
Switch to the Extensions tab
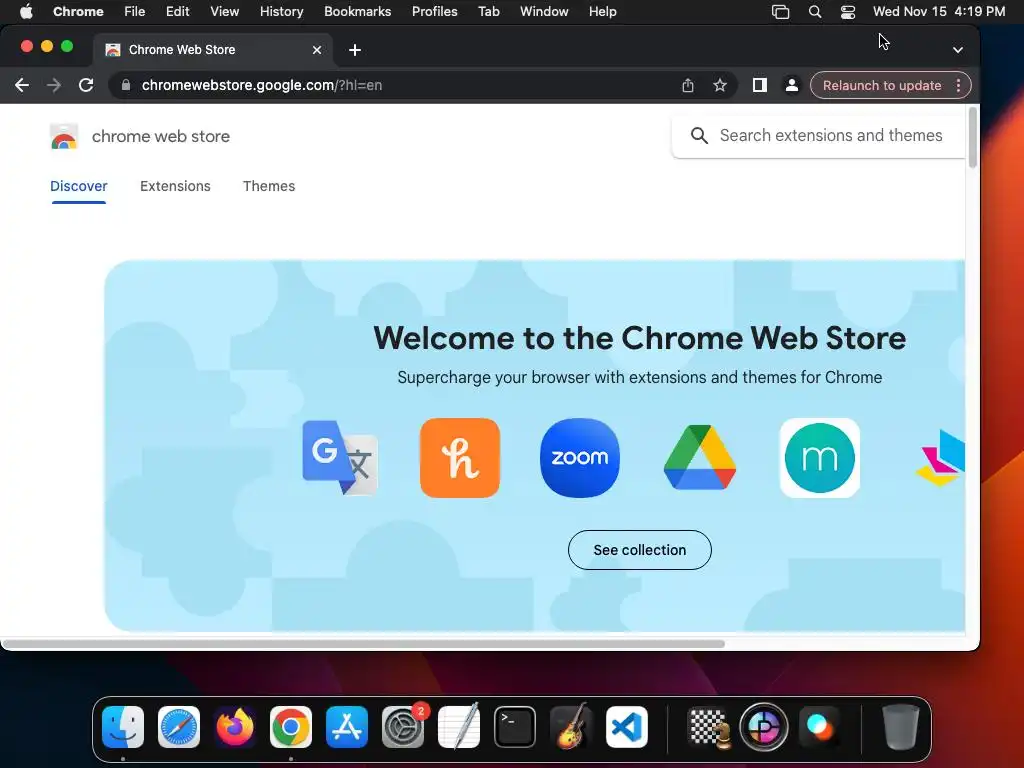(x=175, y=186)
